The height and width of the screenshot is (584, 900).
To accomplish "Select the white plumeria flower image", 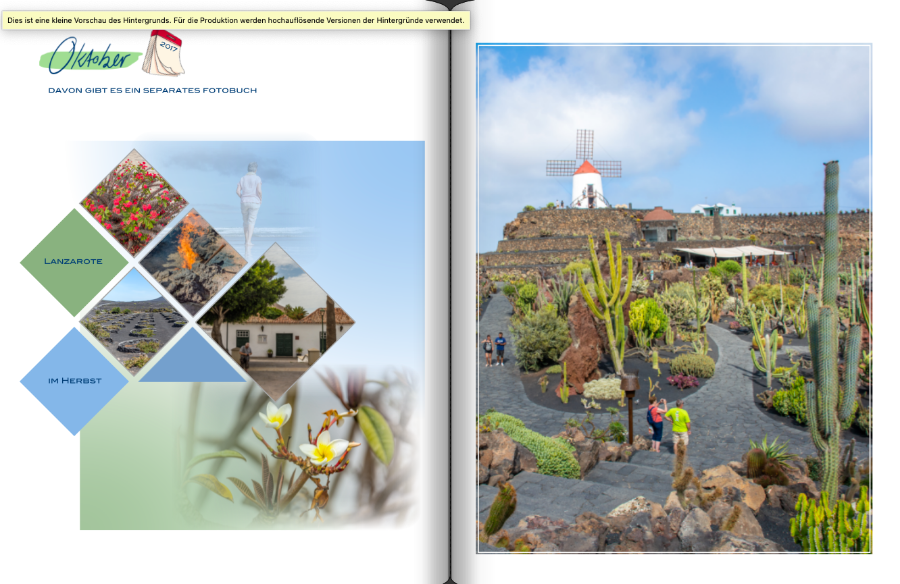I will tap(322, 448).
